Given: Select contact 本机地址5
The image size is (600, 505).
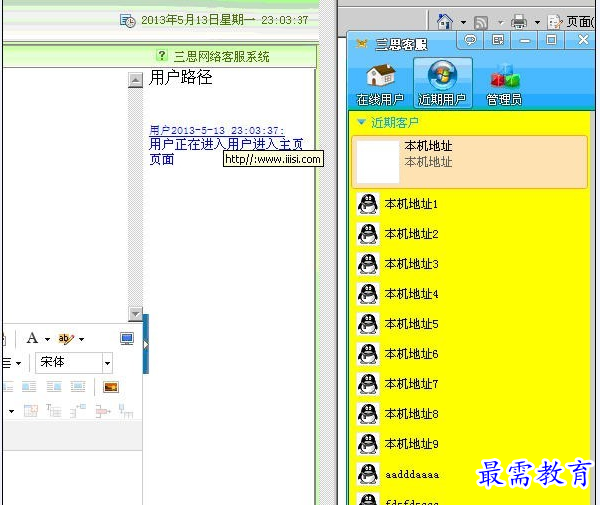Looking at the screenshot, I should (470, 324).
